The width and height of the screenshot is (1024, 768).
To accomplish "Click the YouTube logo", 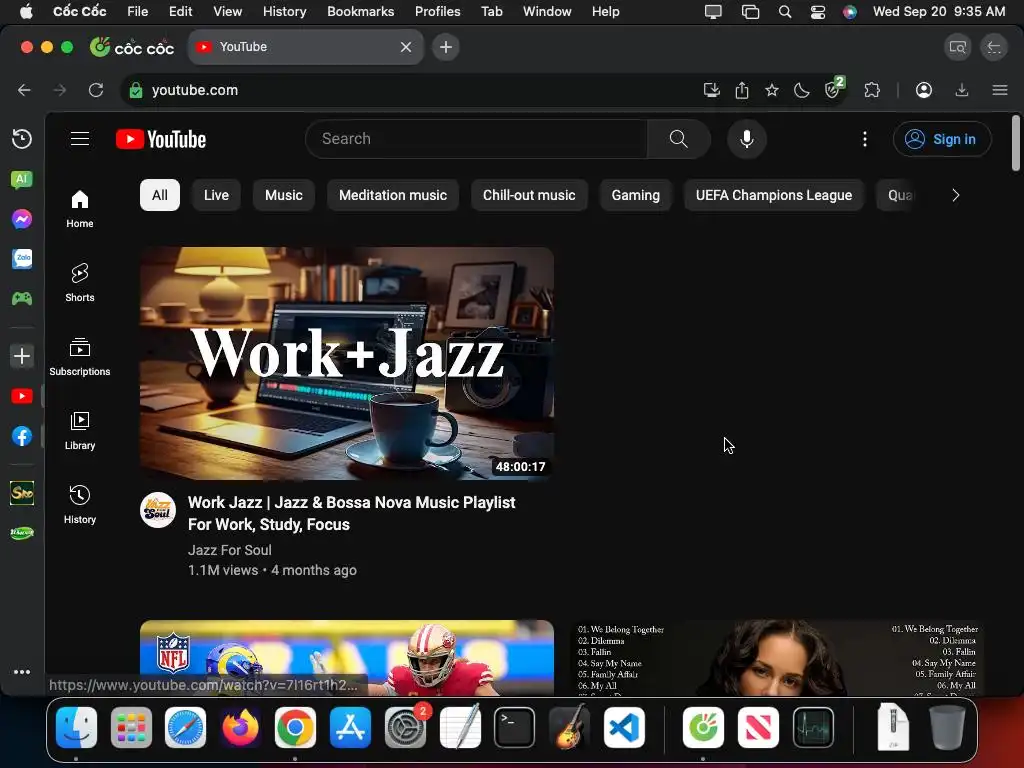I will 161,139.
